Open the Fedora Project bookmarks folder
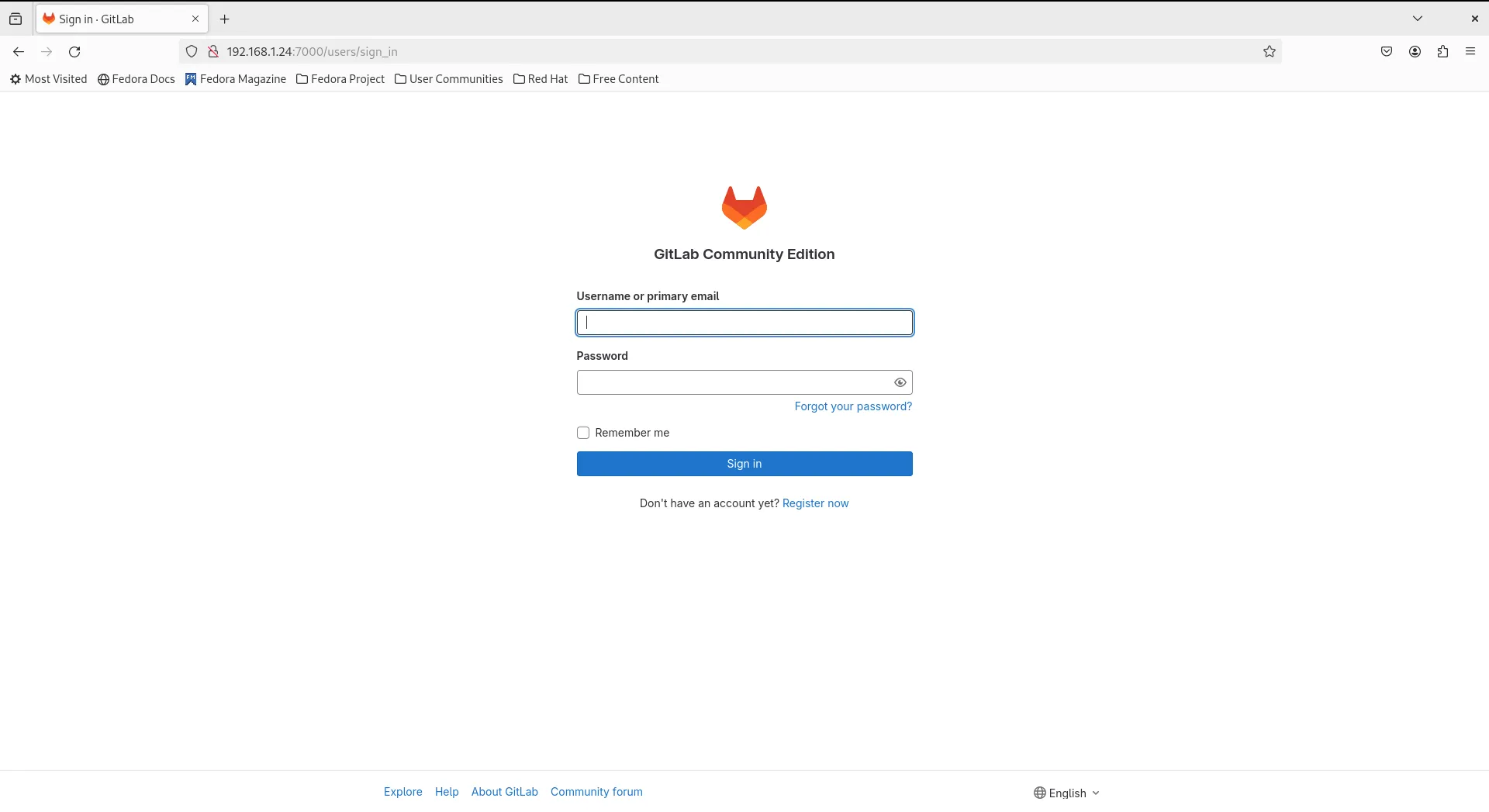1489x812 pixels. (340, 79)
